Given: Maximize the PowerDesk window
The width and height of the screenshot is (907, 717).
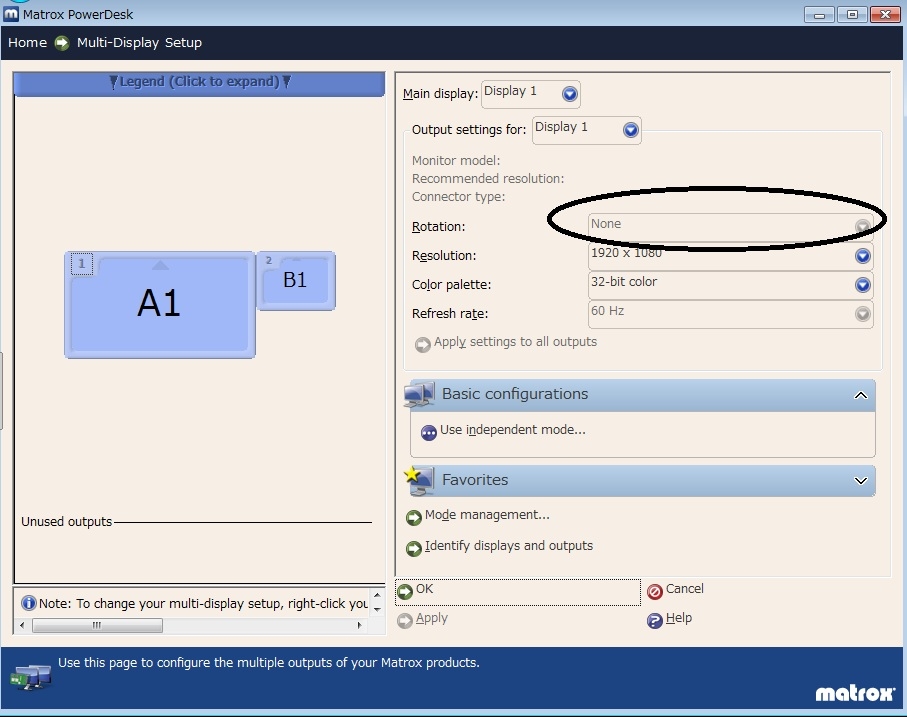Looking at the screenshot, I should click(x=852, y=15).
